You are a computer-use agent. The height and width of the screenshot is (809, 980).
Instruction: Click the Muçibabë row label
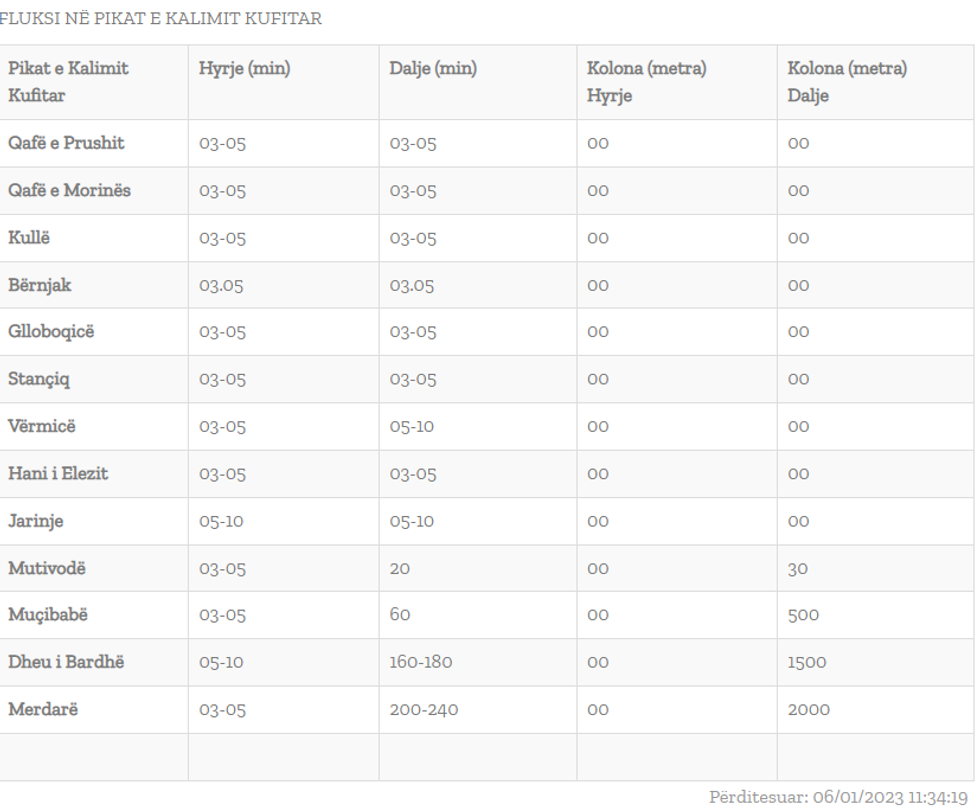(x=48, y=615)
